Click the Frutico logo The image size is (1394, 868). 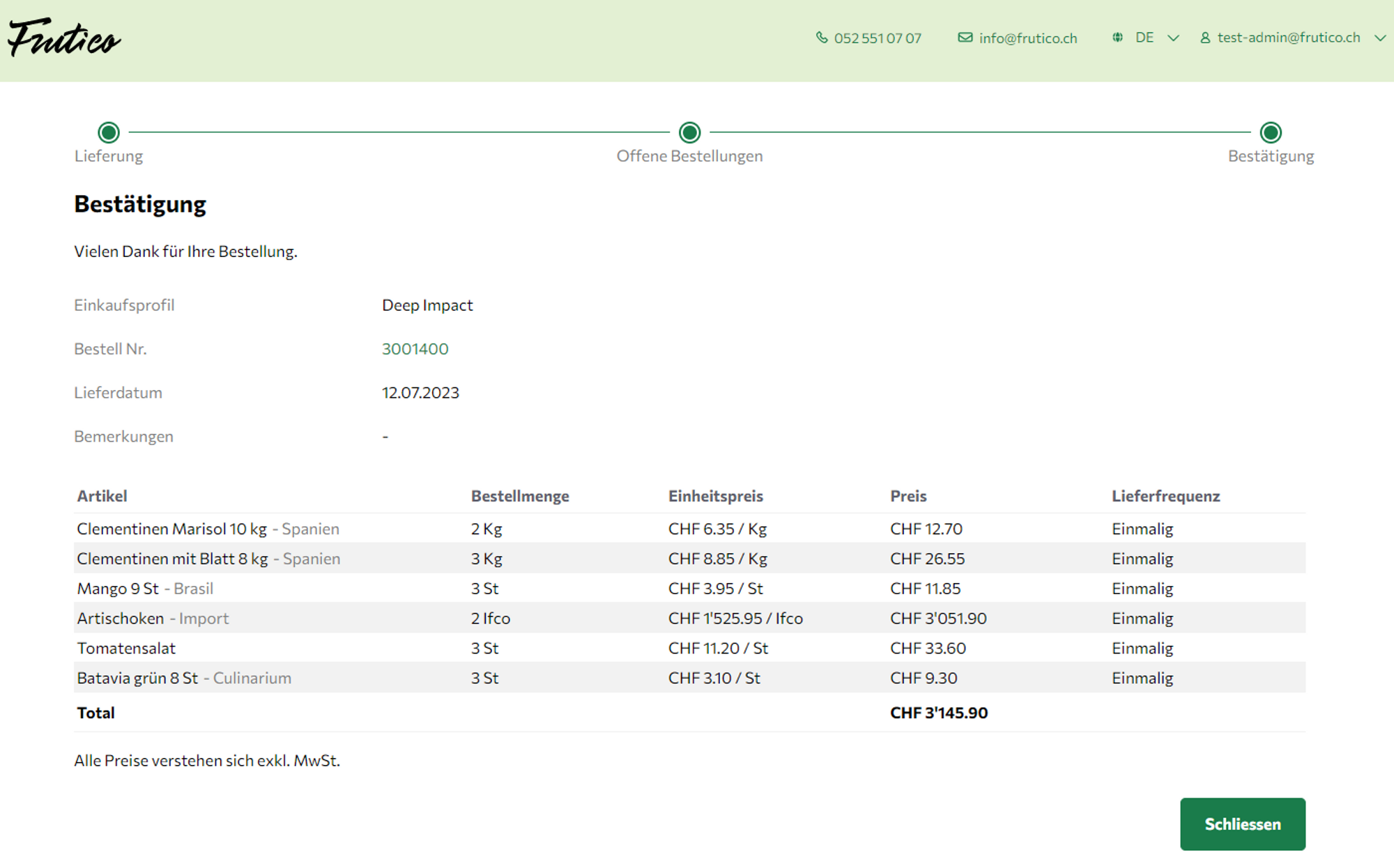[x=64, y=38]
